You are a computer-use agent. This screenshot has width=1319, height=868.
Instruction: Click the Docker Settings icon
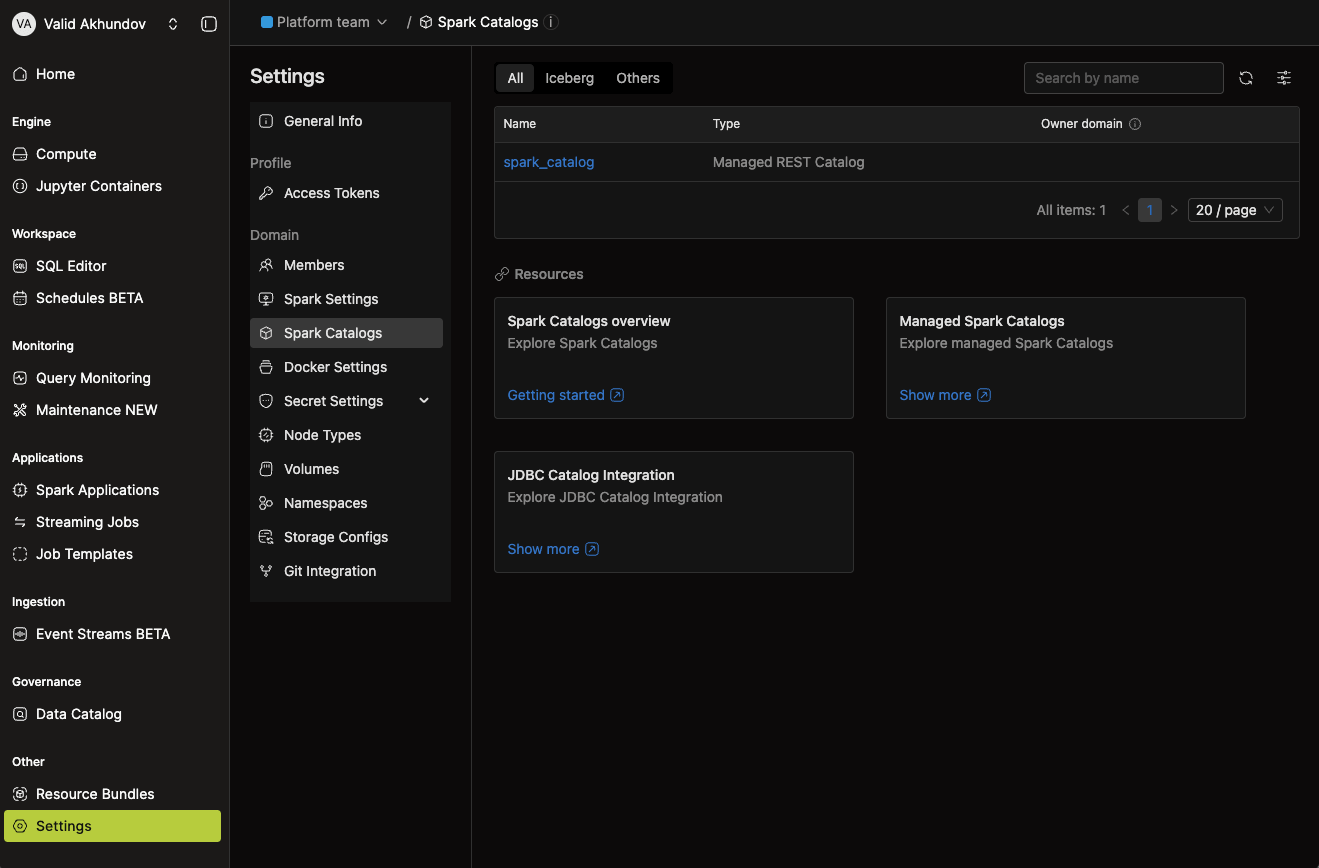point(266,367)
